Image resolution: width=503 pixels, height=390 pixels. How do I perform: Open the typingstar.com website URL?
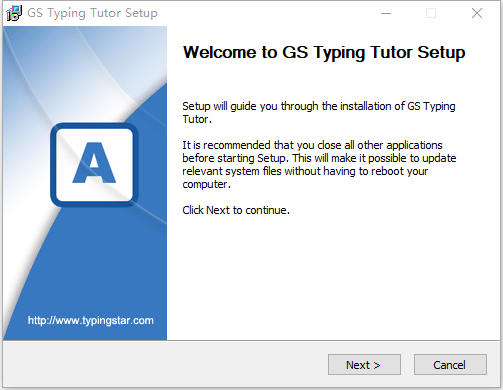(x=91, y=320)
